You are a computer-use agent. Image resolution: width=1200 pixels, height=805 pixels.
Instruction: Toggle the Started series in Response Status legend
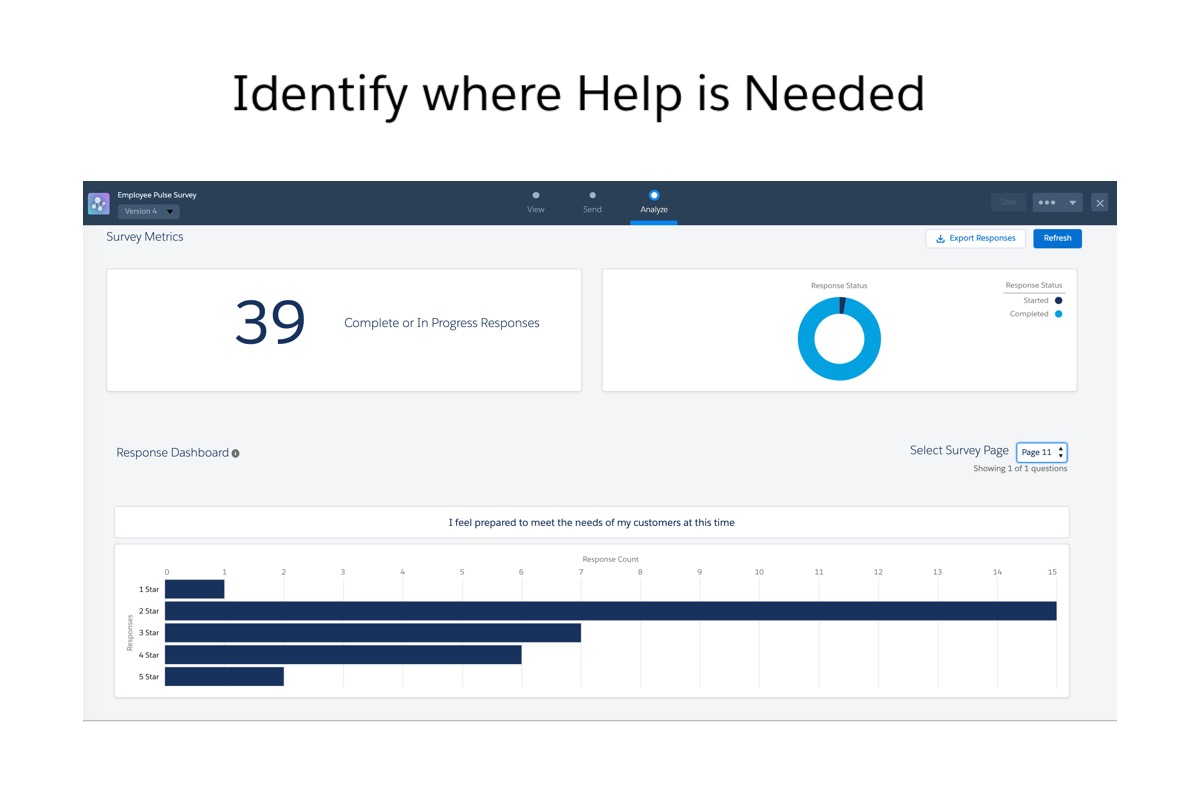pos(1035,300)
